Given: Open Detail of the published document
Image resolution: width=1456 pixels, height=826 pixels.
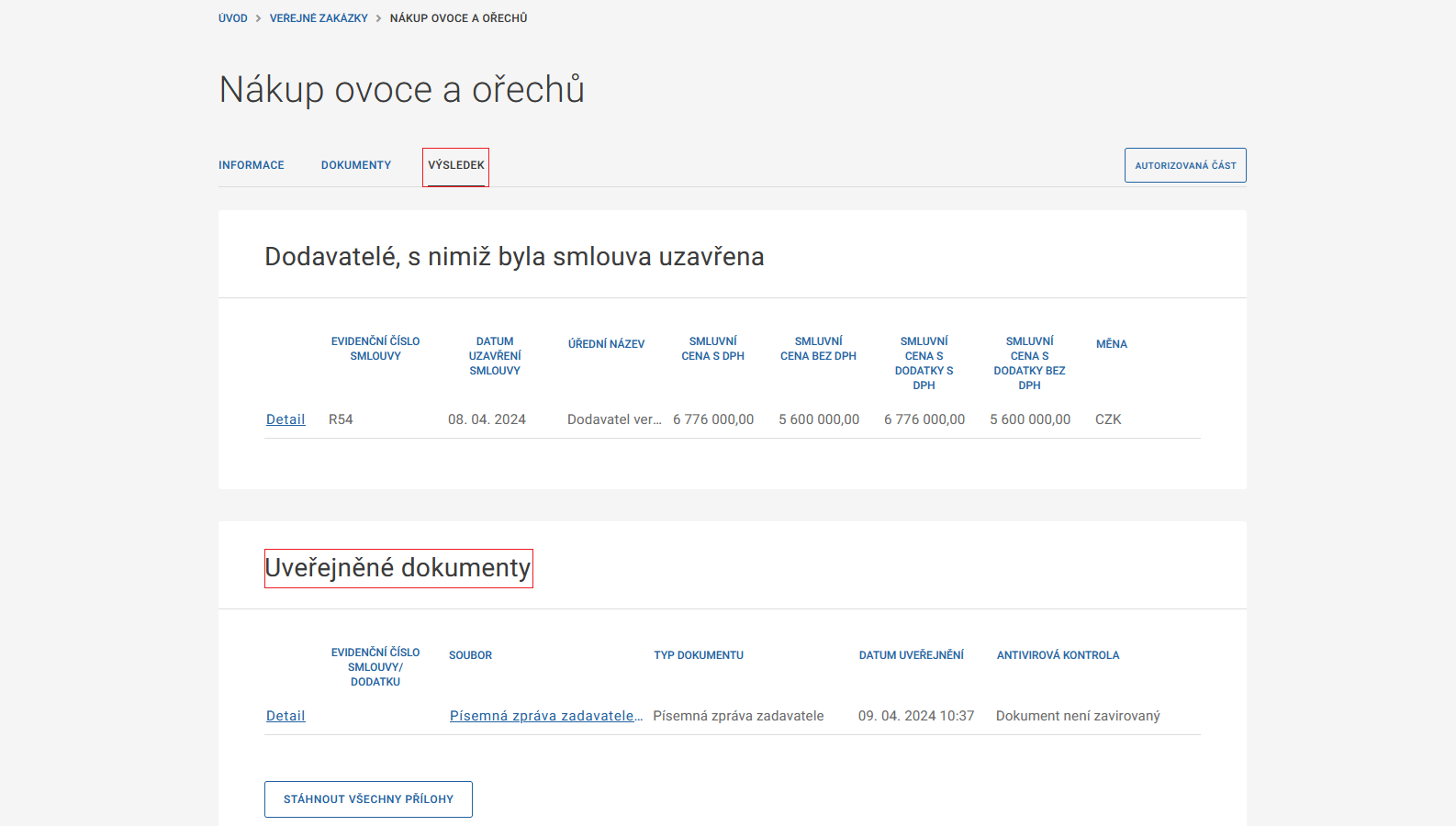Looking at the screenshot, I should 286,716.
